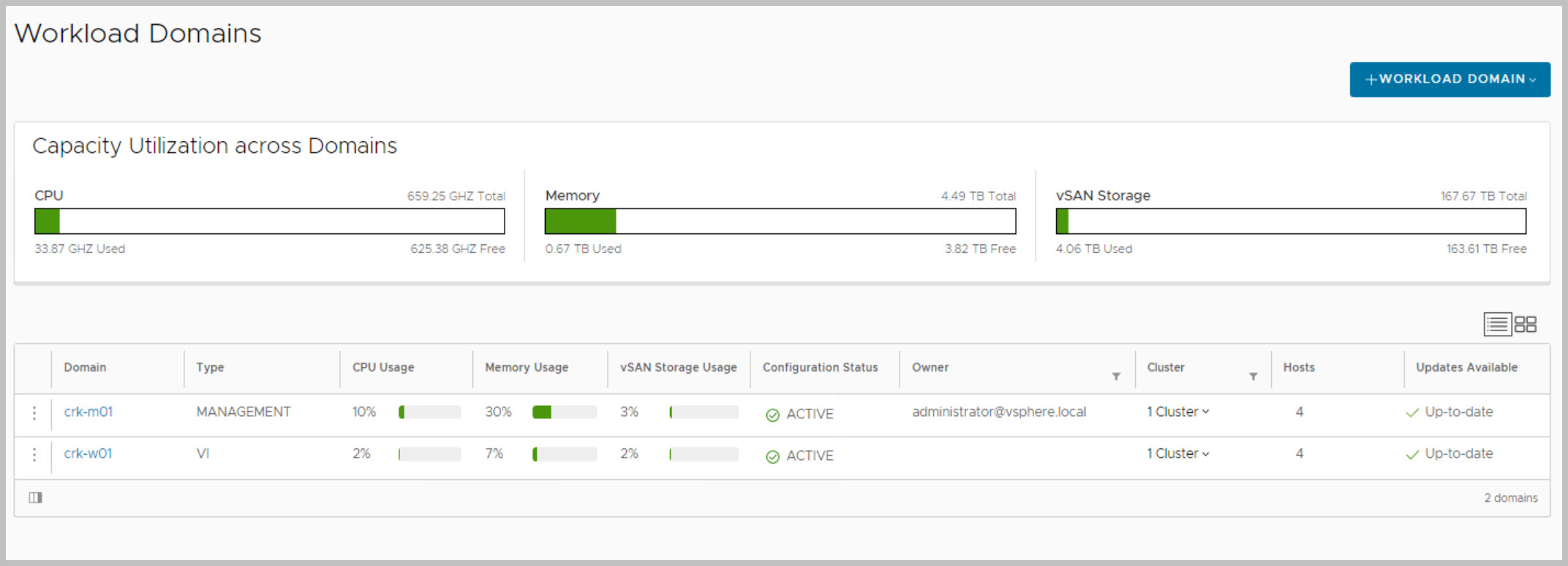
Task: Click ACTIVE status icon for crk-w01
Action: [772, 456]
